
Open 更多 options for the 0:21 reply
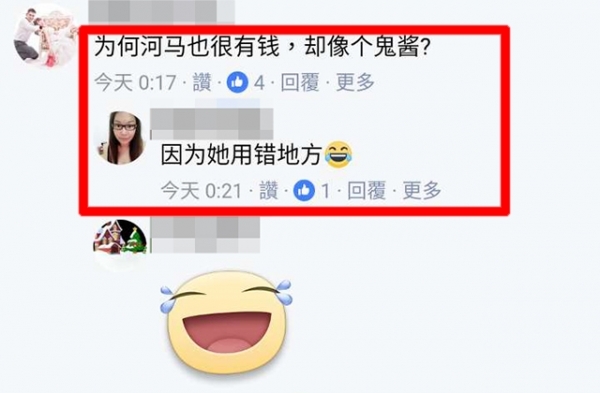pyautogui.click(x=422, y=190)
